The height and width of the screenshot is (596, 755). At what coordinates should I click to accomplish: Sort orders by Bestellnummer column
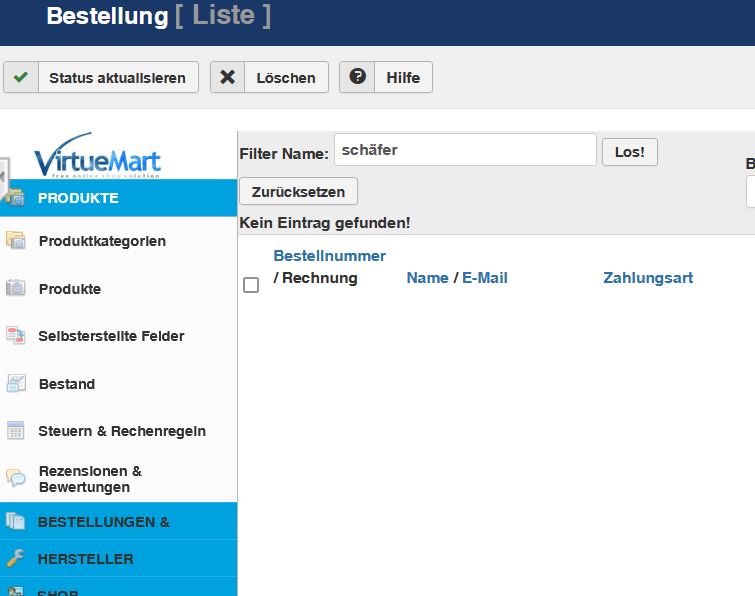pos(329,256)
